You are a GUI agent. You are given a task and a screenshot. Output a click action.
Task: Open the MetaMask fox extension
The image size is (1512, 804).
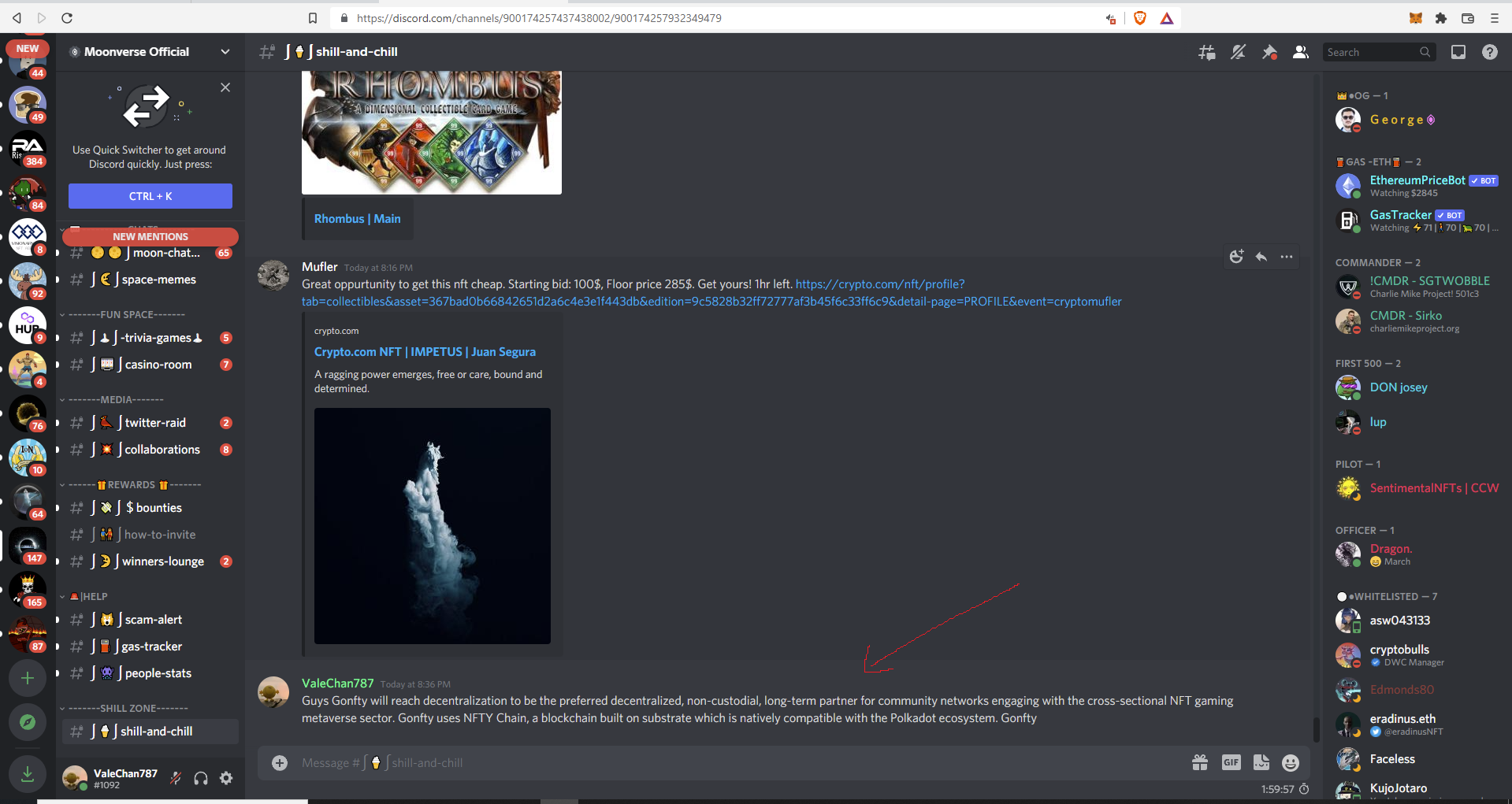pos(1415,18)
